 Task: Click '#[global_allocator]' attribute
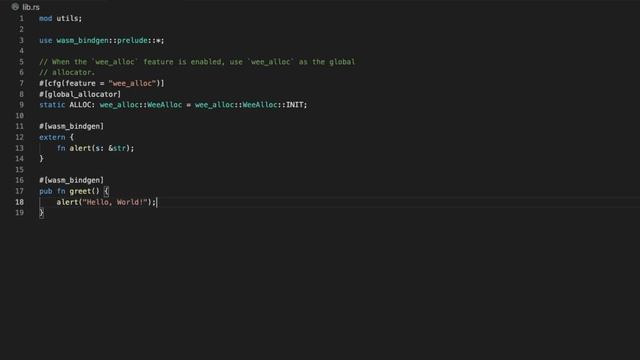coord(80,94)
